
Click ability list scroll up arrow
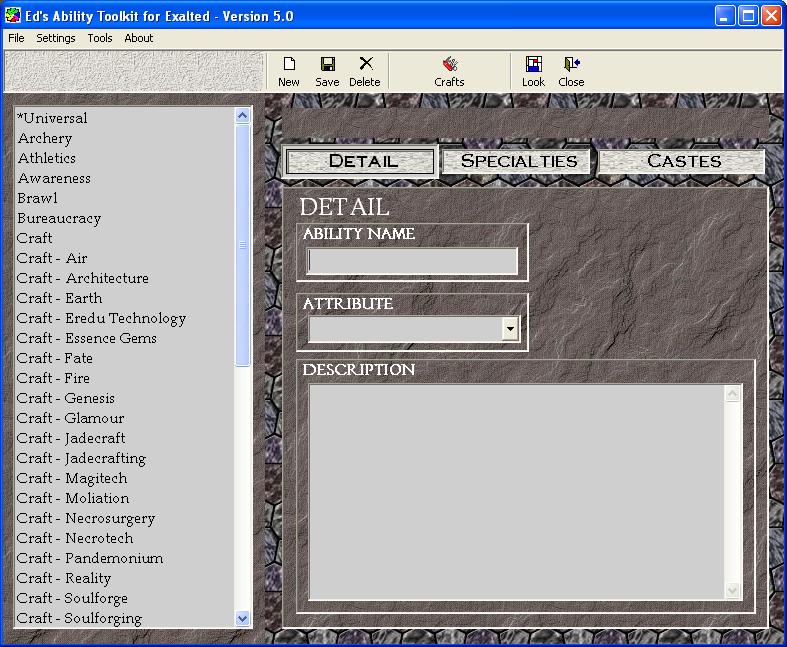(x=242, y=116)
